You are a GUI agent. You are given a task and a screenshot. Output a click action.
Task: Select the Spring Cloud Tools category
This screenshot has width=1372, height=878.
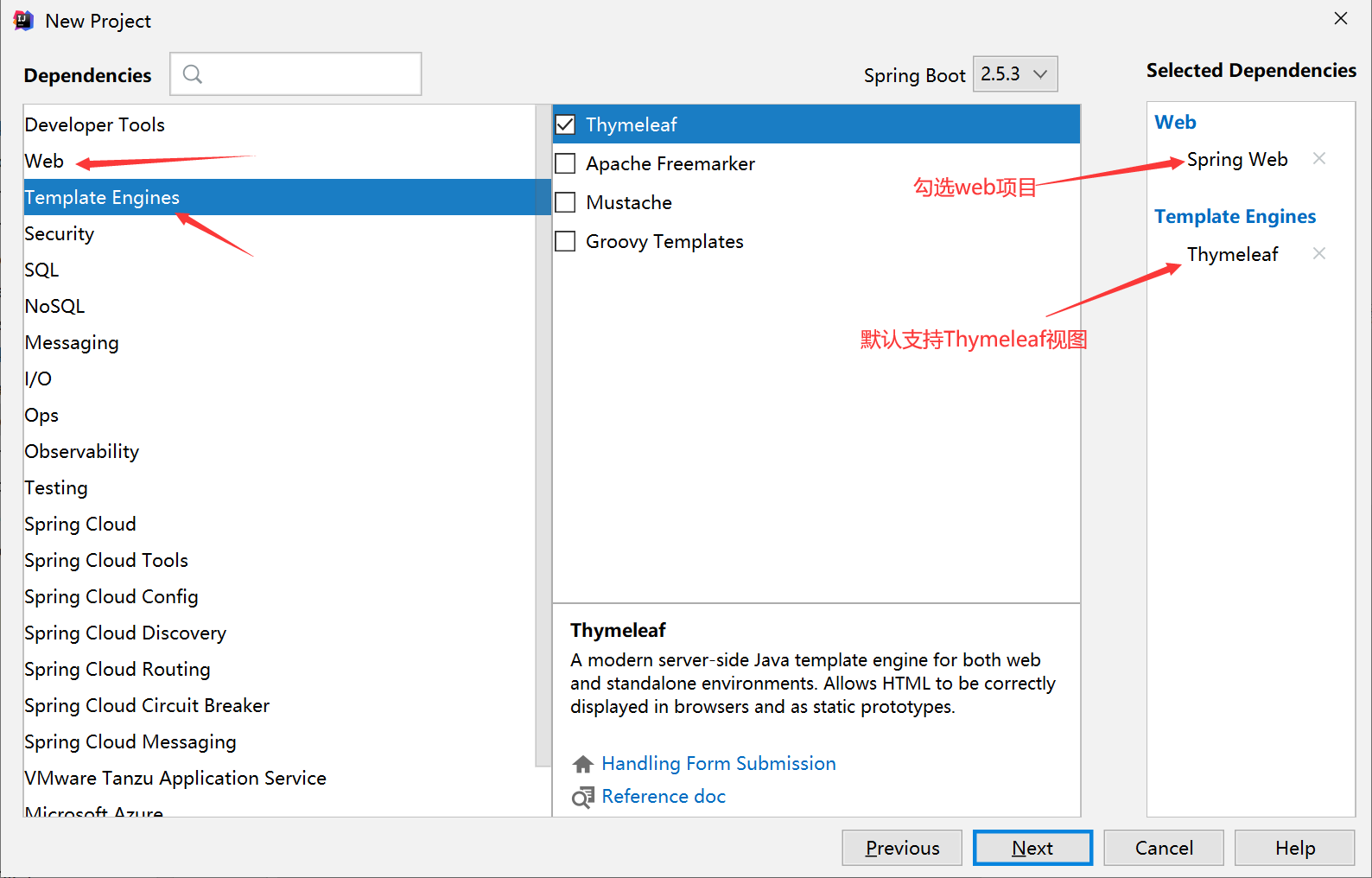[280, 560]
